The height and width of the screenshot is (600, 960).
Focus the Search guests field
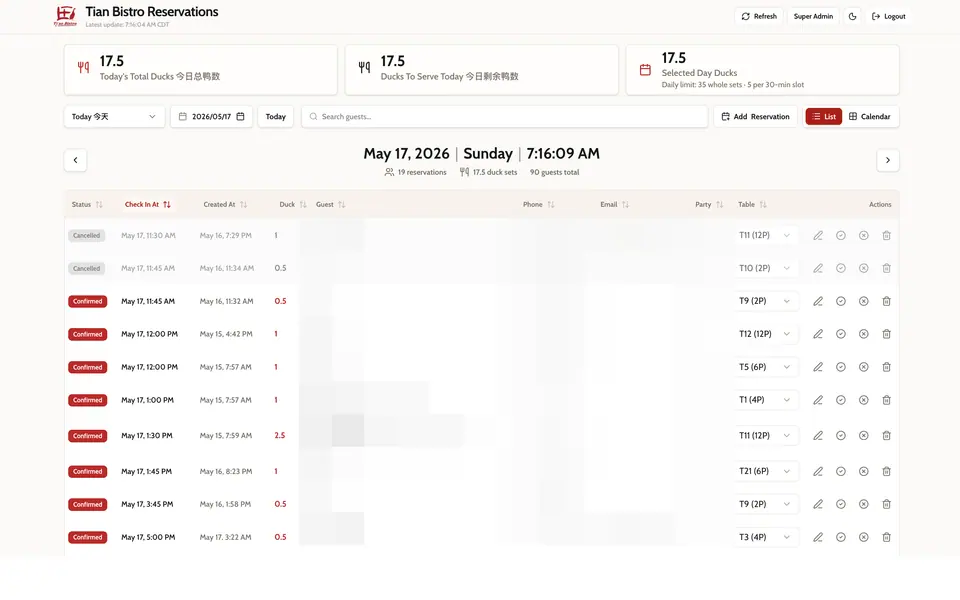coord(504,116)
